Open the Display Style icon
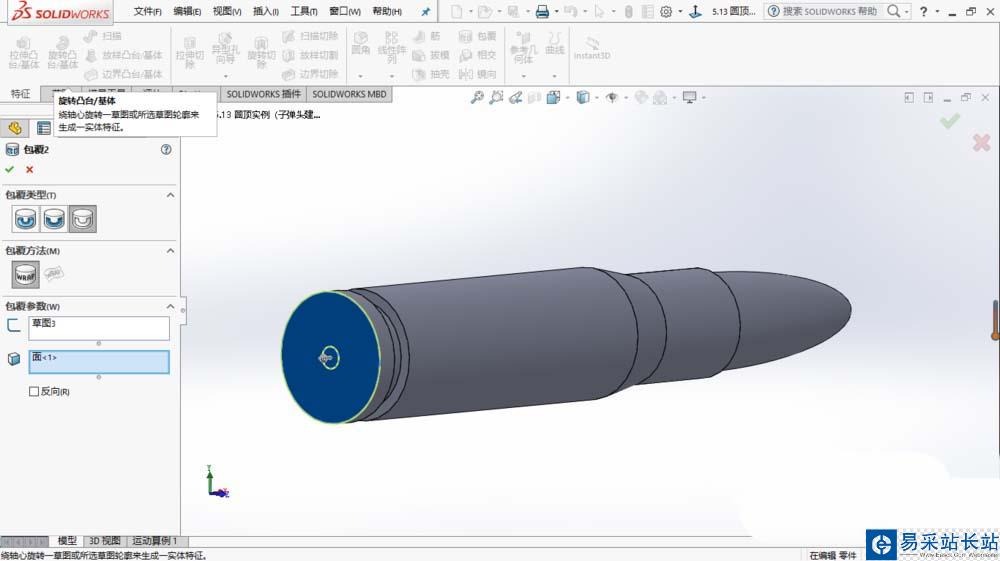 (582, 98)
